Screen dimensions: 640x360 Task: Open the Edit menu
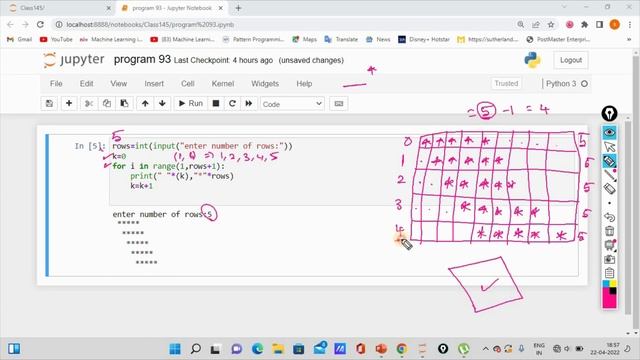[86, 84]
